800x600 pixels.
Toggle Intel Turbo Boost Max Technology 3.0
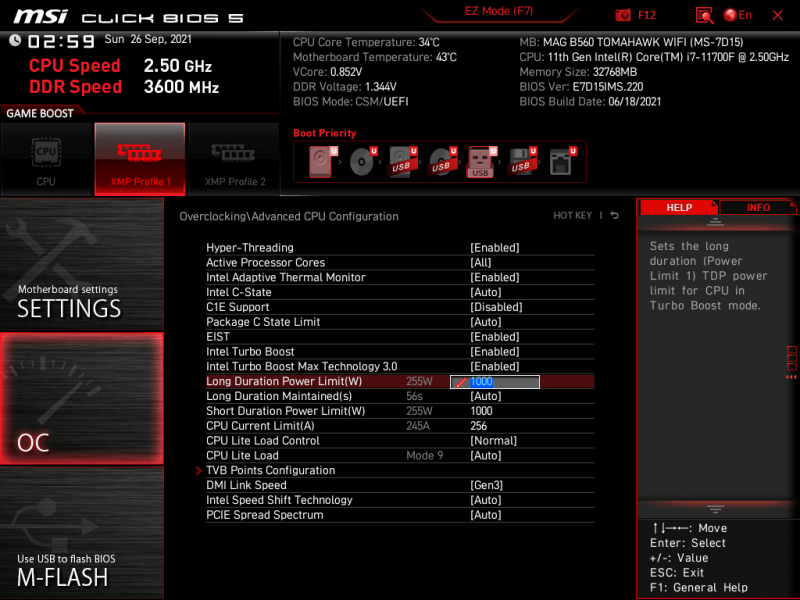(x=400, y=366)
